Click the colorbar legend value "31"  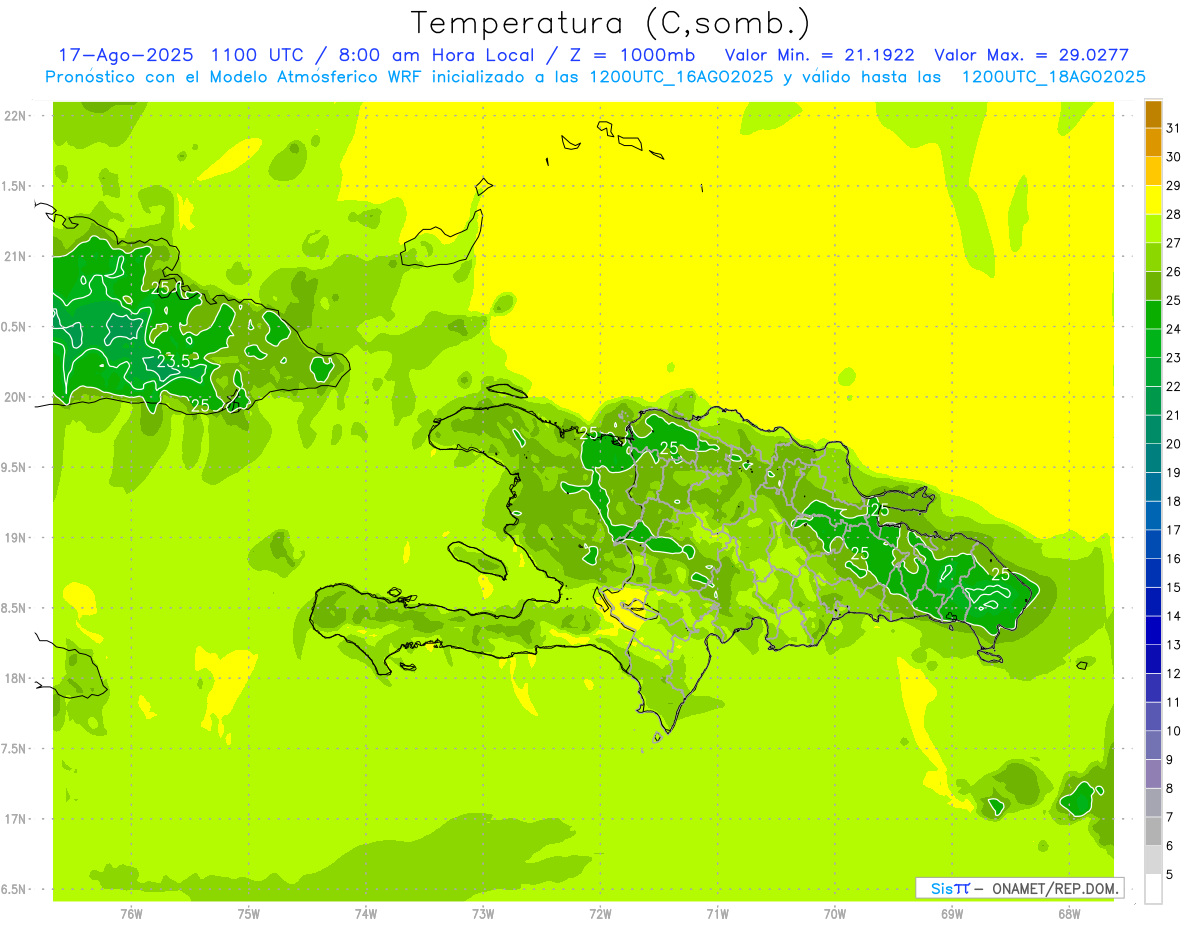1174,128
